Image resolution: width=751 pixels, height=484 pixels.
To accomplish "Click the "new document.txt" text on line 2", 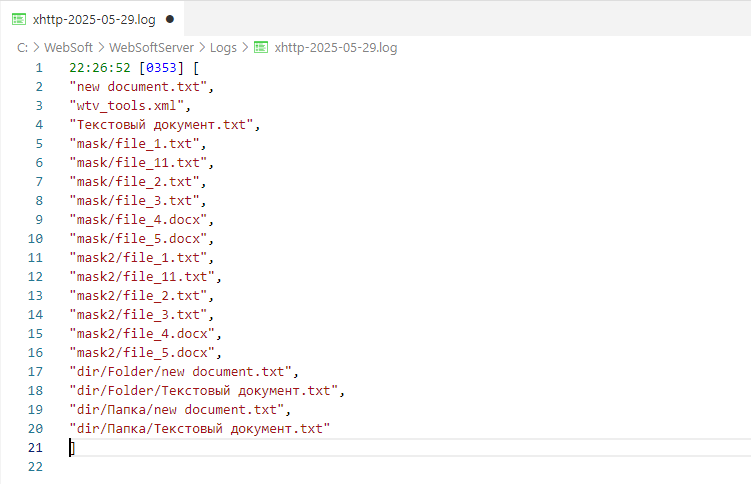I will [x=138, y=87].
